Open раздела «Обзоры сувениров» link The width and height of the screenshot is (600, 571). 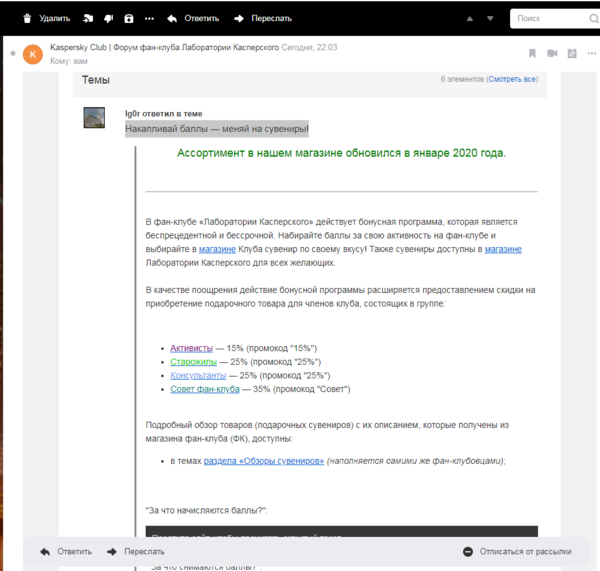(x=264, y=461)
